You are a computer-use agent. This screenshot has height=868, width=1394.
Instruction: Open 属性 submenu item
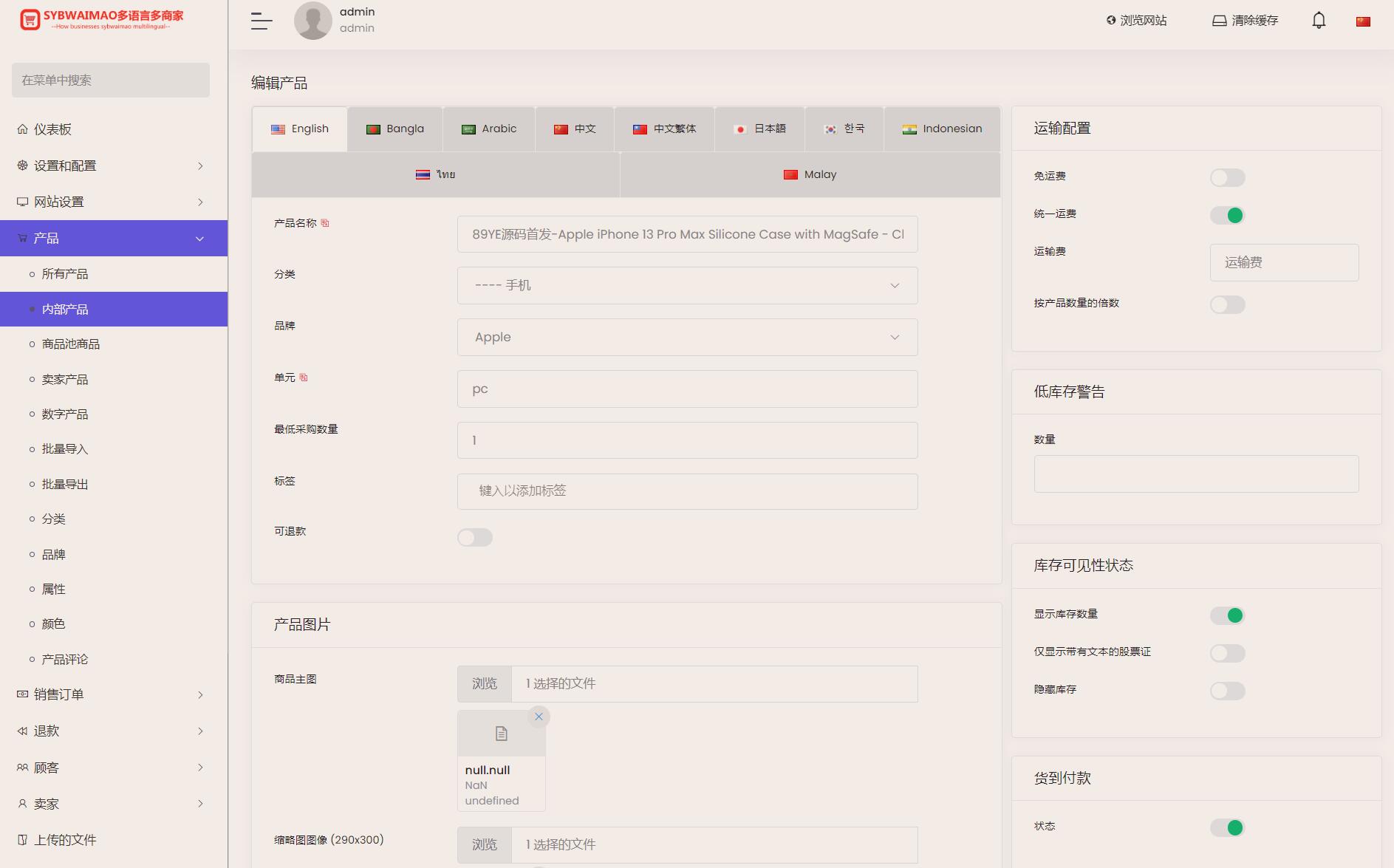click(114, 590)
